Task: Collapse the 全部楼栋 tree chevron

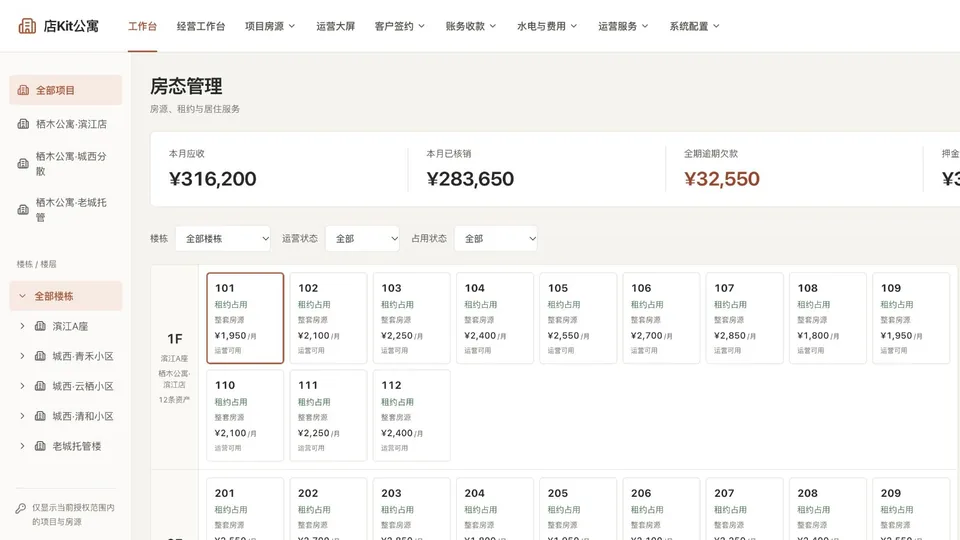Action: tap(22, 296)
